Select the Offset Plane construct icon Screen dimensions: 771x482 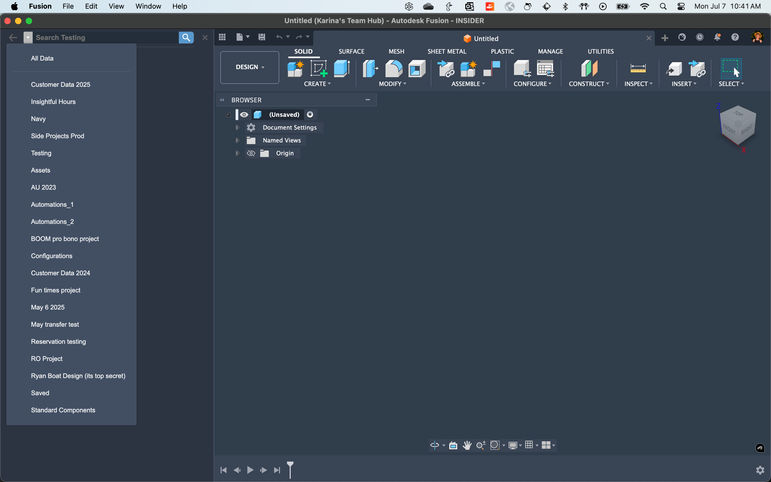(x=589, y=69)
